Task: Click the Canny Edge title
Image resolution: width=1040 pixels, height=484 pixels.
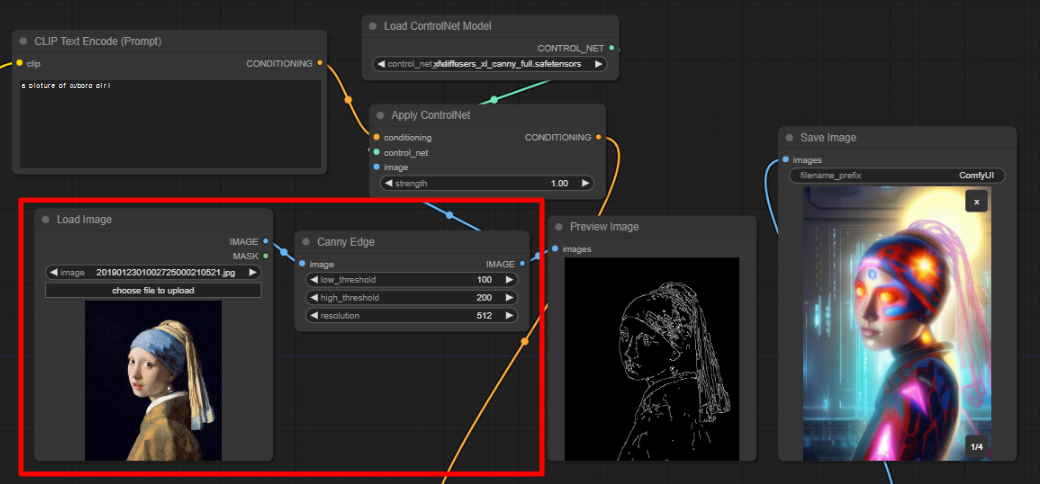Action: coord(346,242)
